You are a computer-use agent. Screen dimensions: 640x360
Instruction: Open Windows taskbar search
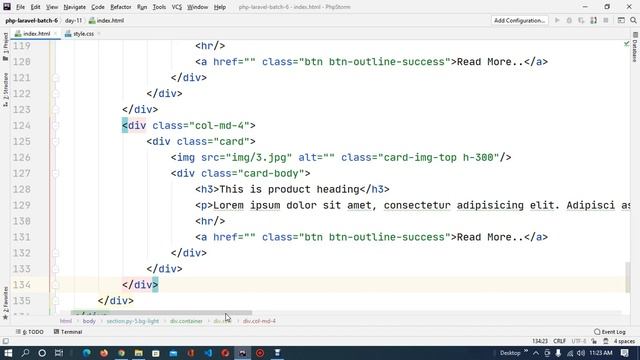click(25, 353)
